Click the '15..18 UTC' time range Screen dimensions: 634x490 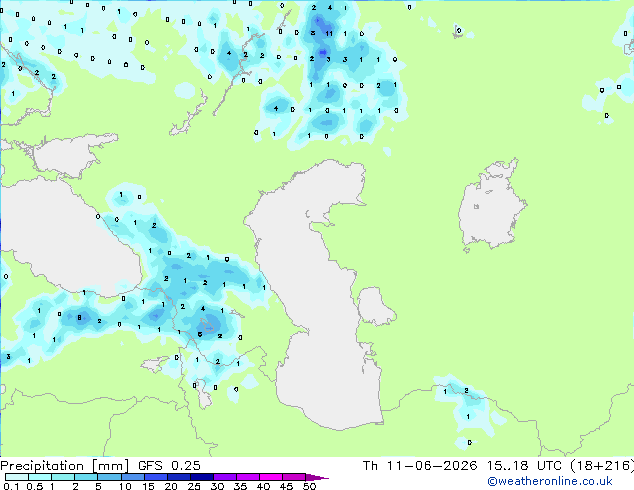(x=524, y=466)
